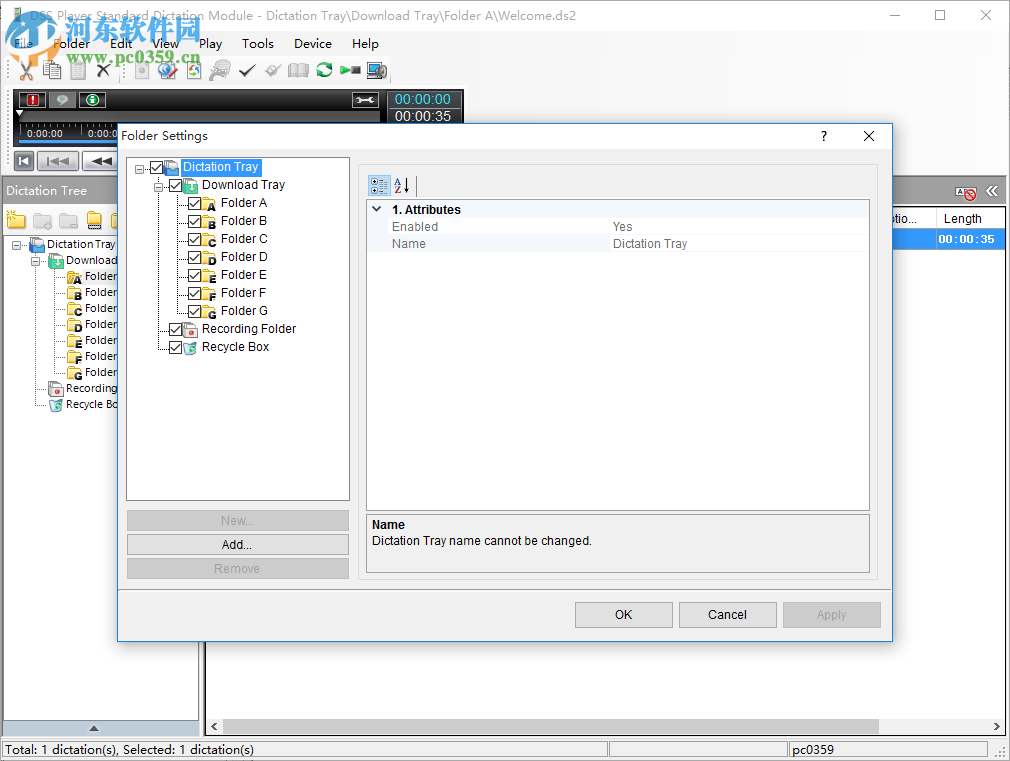The image size is (1010, 761).
Task: Click the Add... button
Action: tap(238, 544)
